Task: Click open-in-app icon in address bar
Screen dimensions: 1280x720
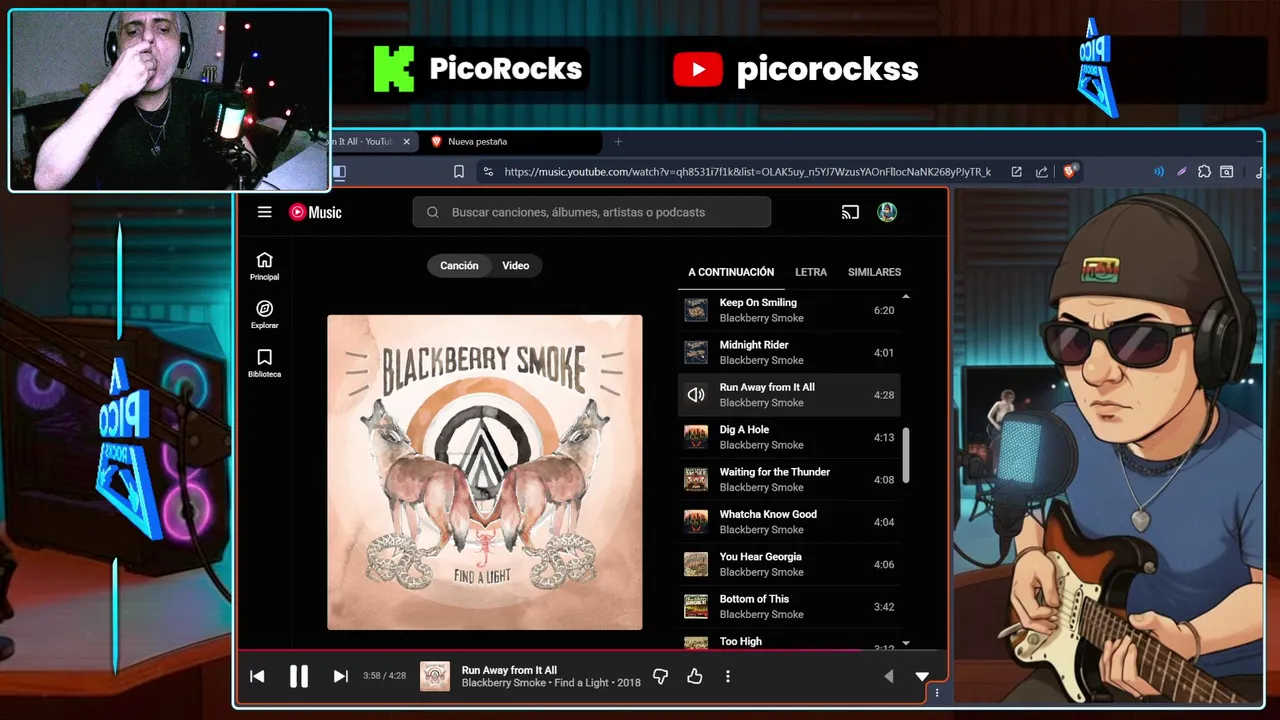Action: 1016,172
